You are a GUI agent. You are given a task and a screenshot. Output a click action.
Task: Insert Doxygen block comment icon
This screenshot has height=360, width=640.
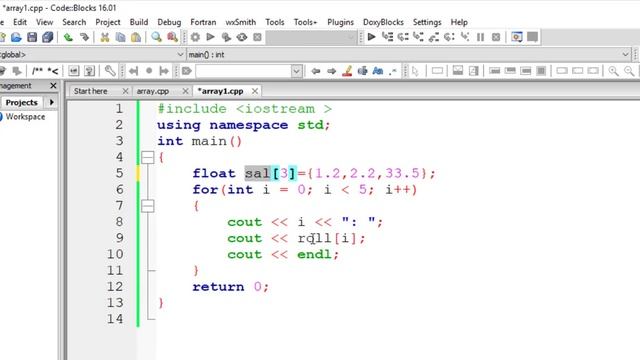[x=37, y=71]
